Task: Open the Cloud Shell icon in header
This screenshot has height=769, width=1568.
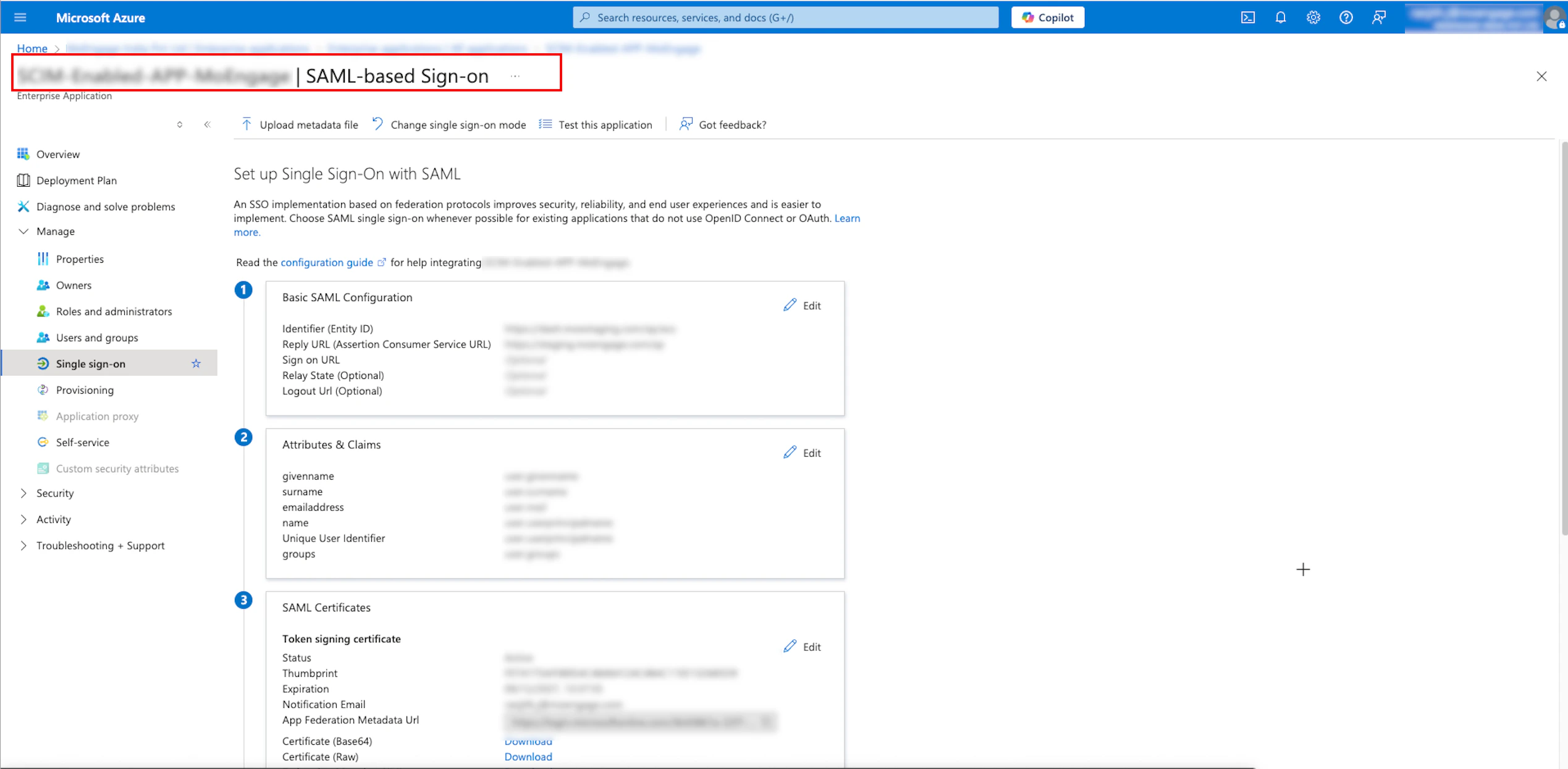Action: [x=1247, y=17]
